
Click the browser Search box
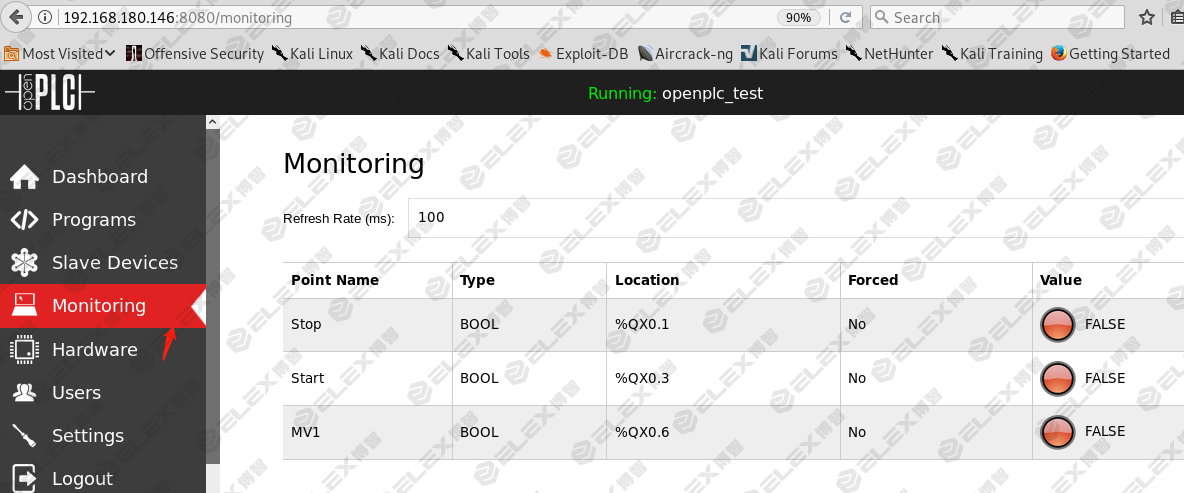(x=997, y=17)
